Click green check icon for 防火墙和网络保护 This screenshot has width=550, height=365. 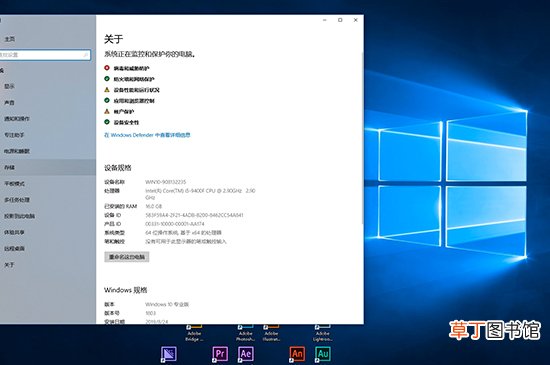click(107, 79)
